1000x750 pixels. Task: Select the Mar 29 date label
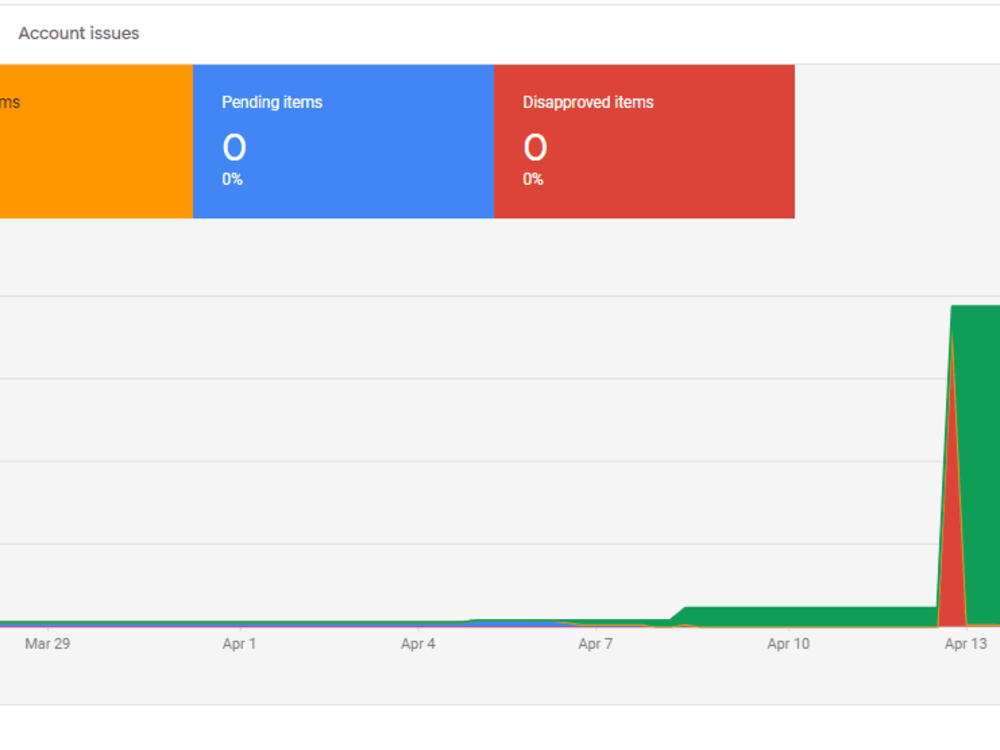coord(47,643)
